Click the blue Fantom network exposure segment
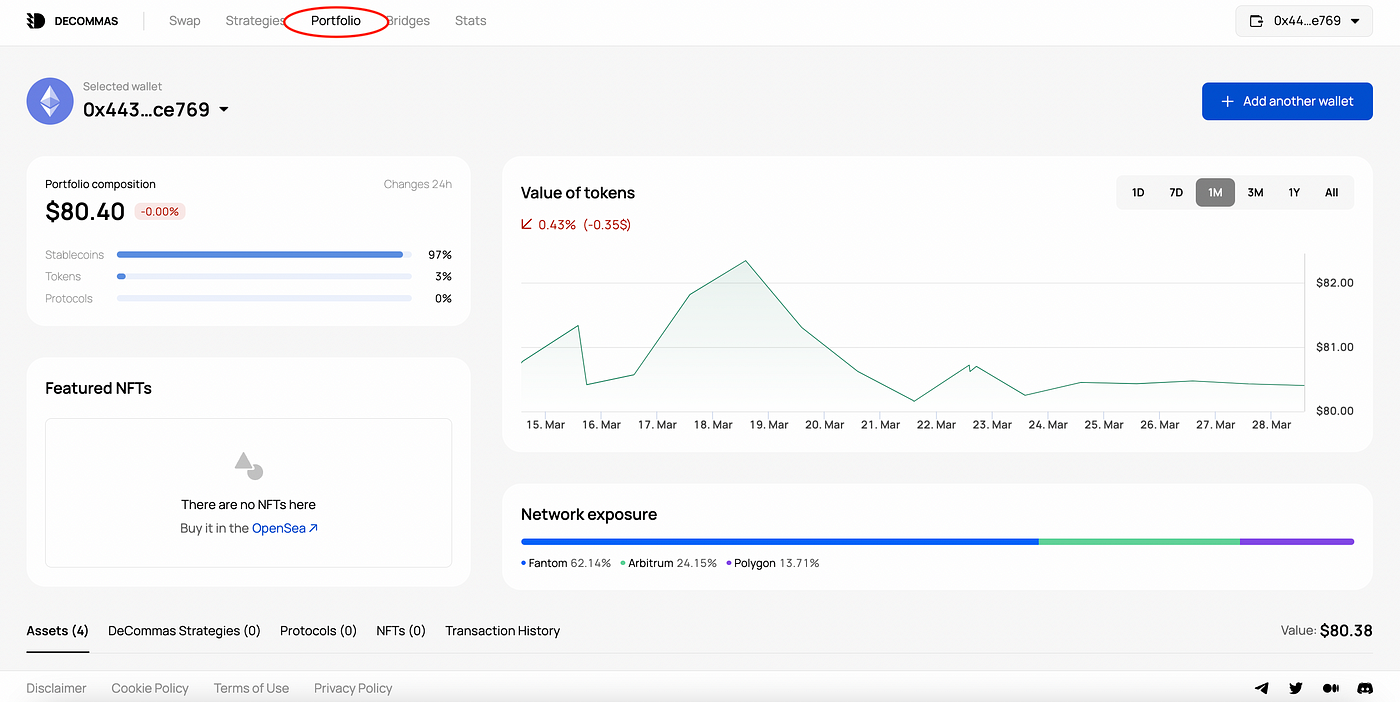The width and height of the screenshot is (1400, 702). [780, 542]
